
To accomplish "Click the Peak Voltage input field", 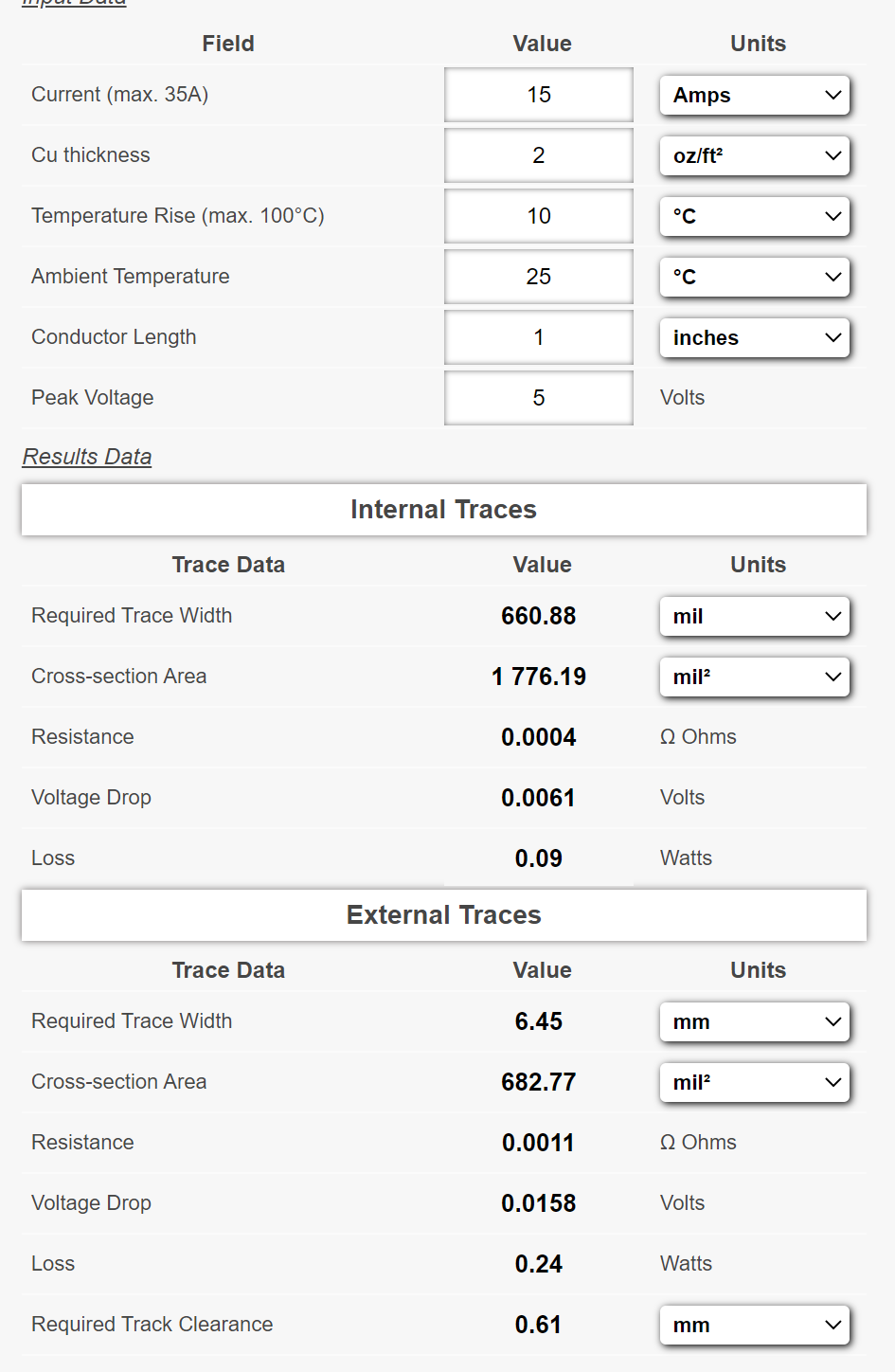I will tap(538, 398).
